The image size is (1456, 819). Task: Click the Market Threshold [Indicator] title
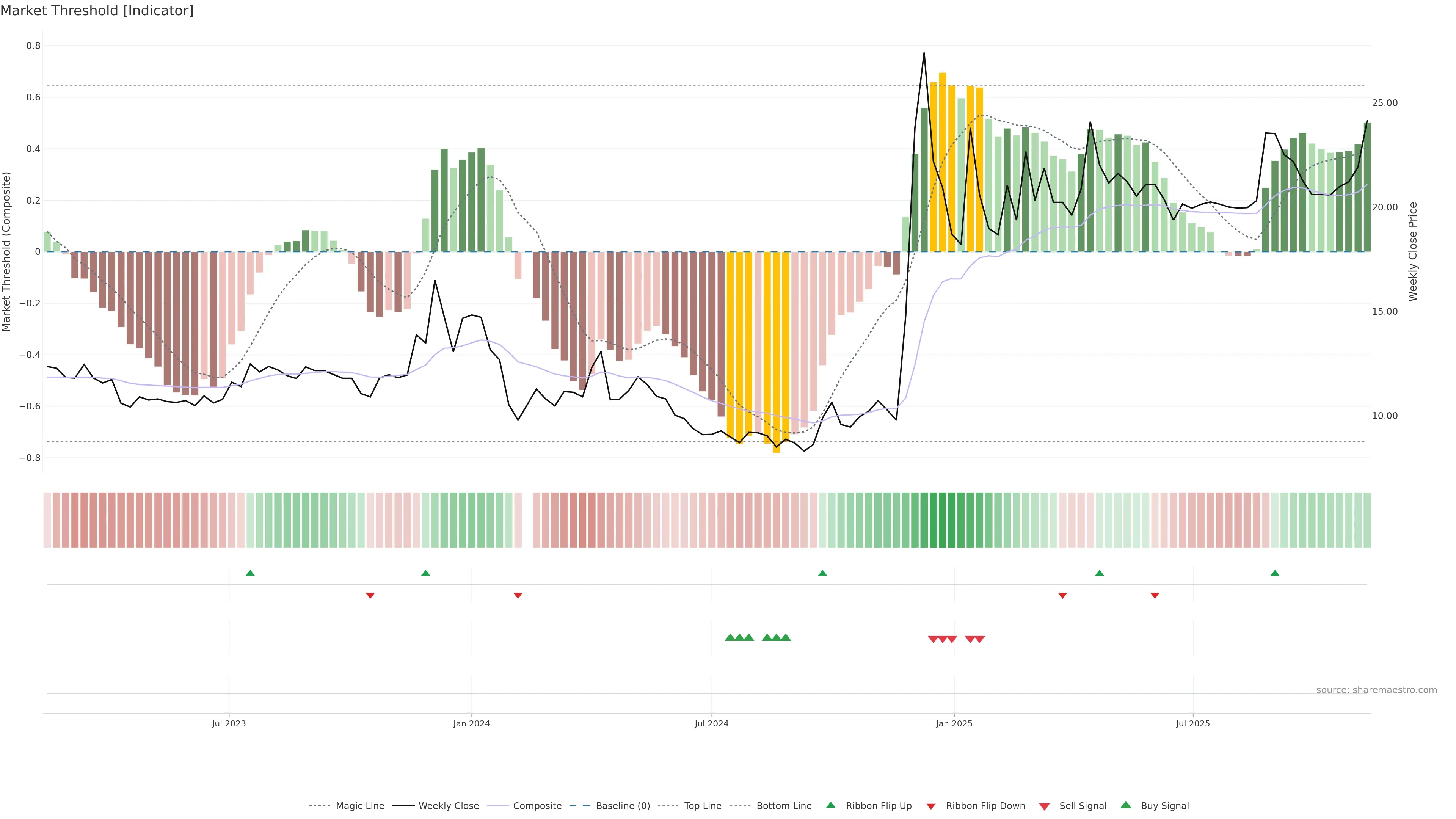coord(97,11)
